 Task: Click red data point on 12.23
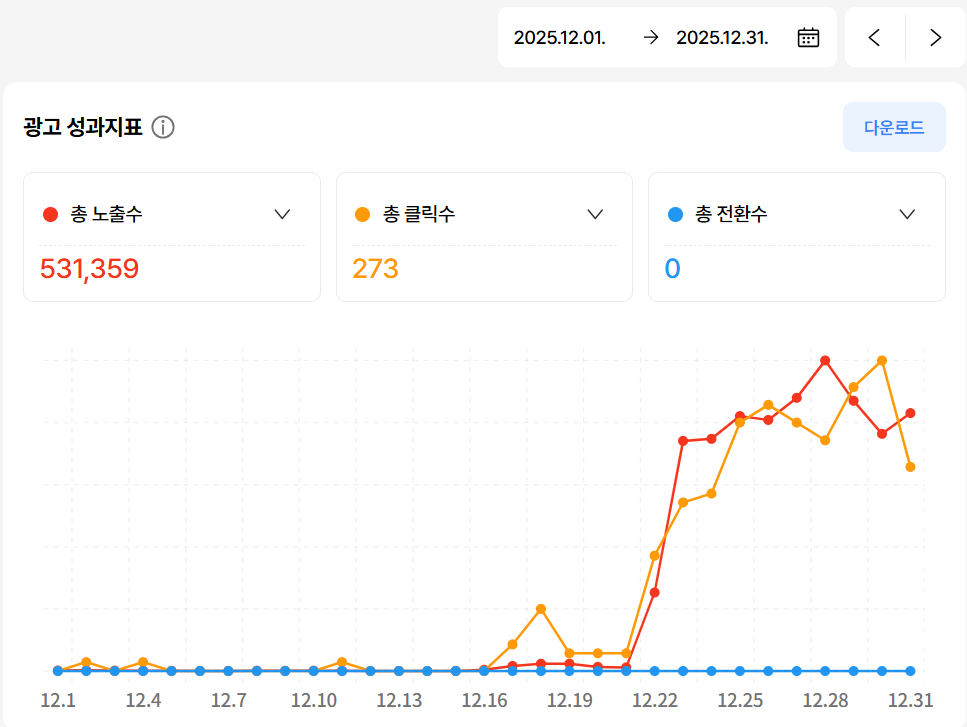[683, 441]
